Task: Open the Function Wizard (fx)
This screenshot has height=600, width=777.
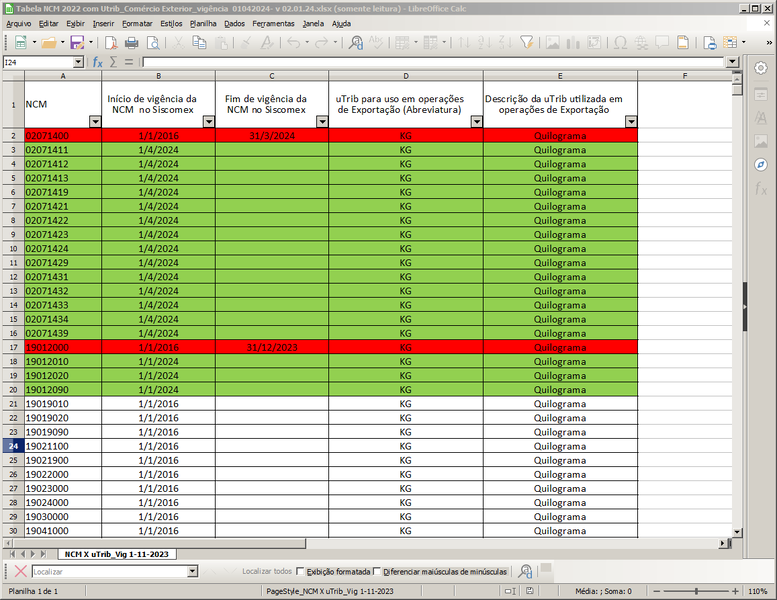Action: [98, 62]
